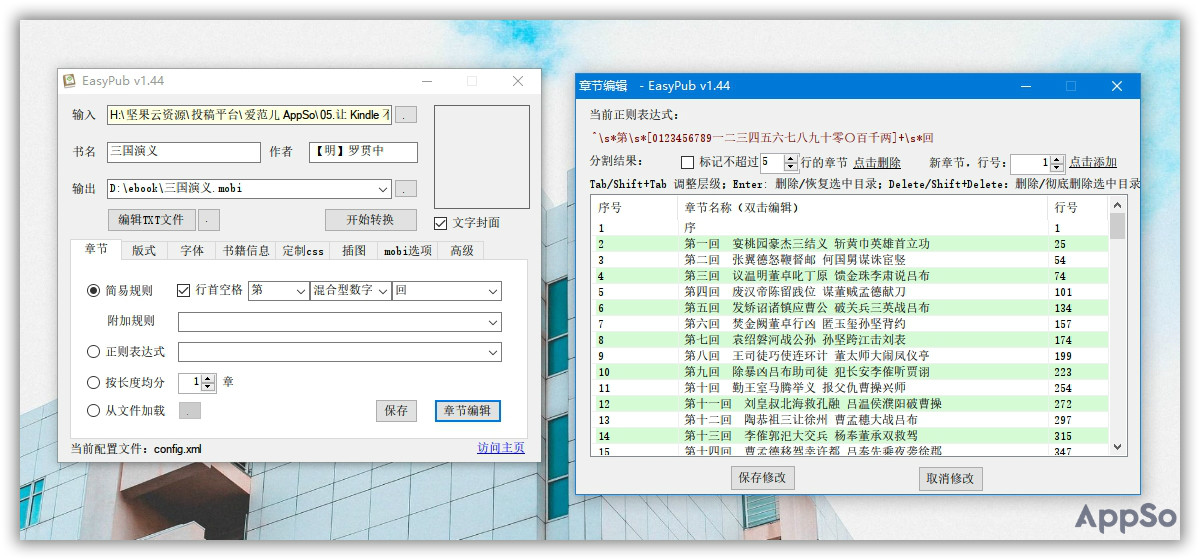The height and width of the screenshot is (560, 1200).
Task: Open the 高级 tab
Action: 462,250
